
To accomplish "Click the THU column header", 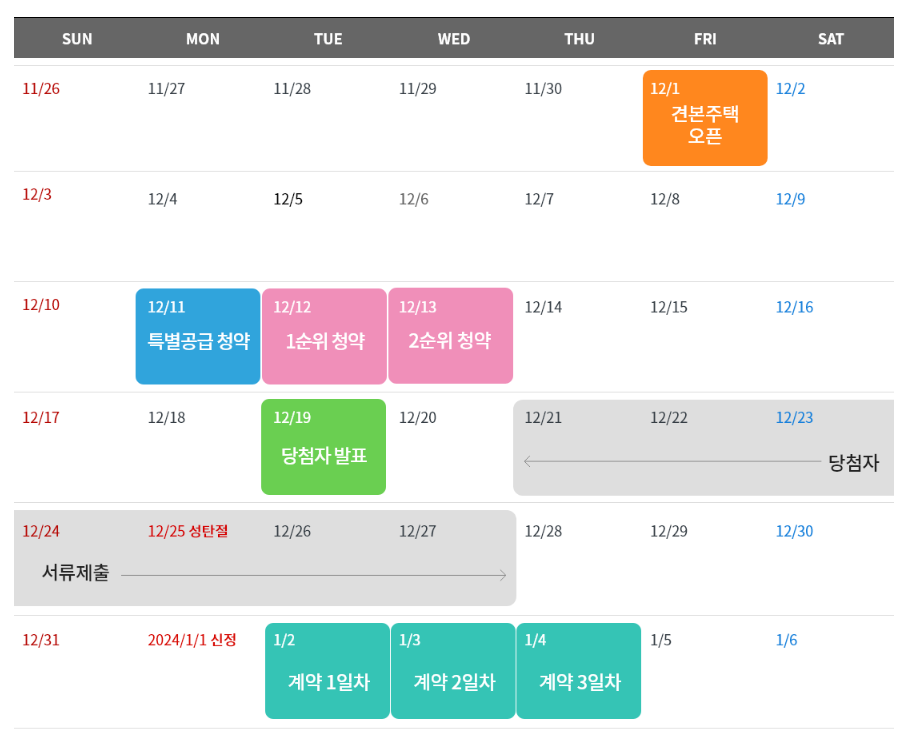I will coord(579,39).
